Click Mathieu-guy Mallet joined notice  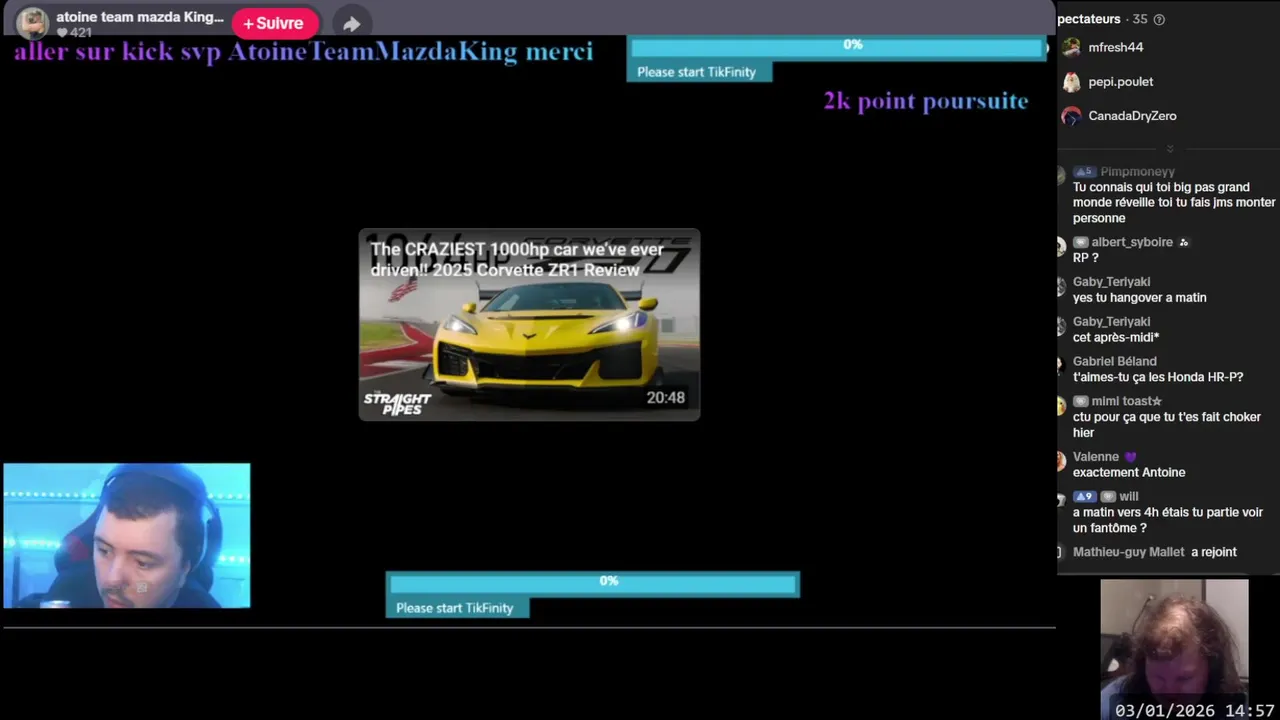coord(1155,552)
